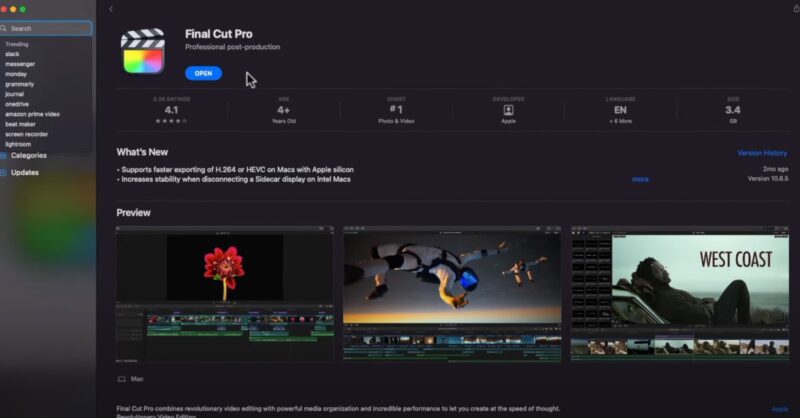800x418 pixels.
Task: Click the Categories sidebar icon
Action: click(4, 156)
